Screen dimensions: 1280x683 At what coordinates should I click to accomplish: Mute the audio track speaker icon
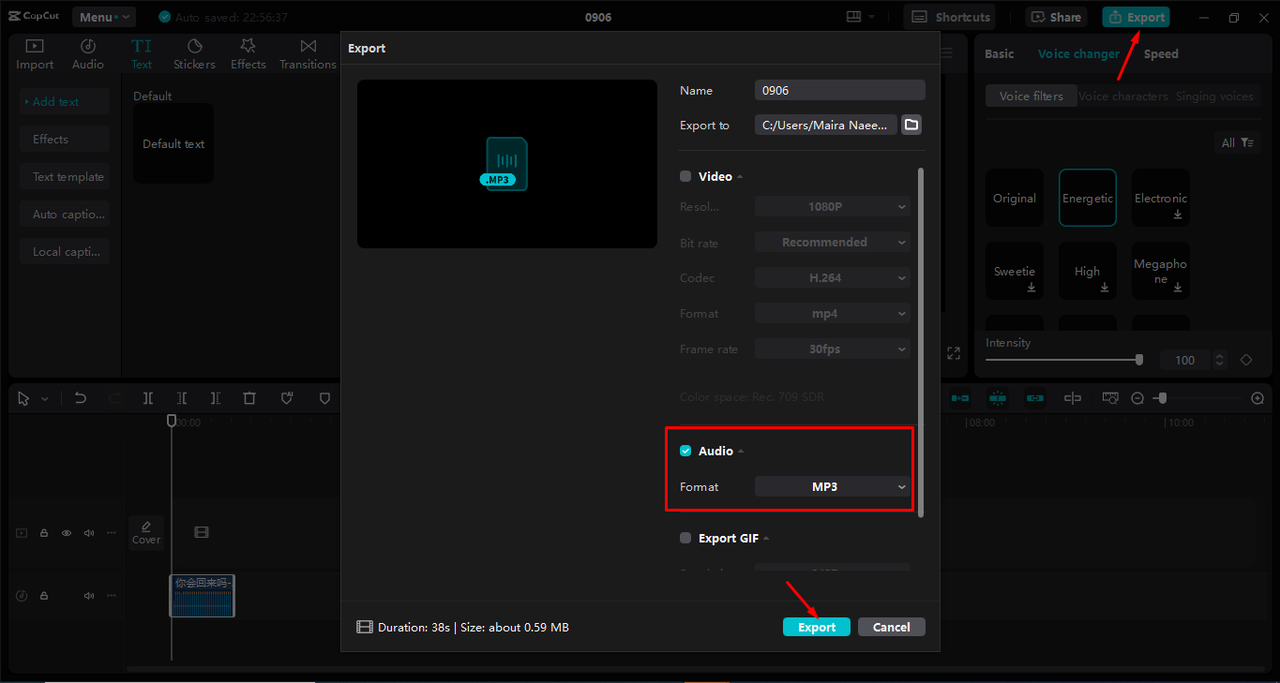(x=89, y=595)
